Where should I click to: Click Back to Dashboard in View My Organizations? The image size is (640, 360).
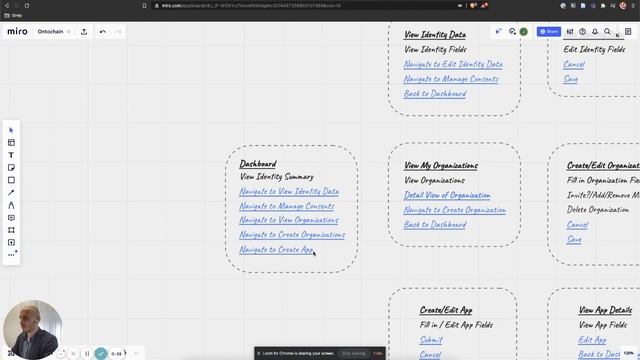pyautogui.click(x=435, y=224)
